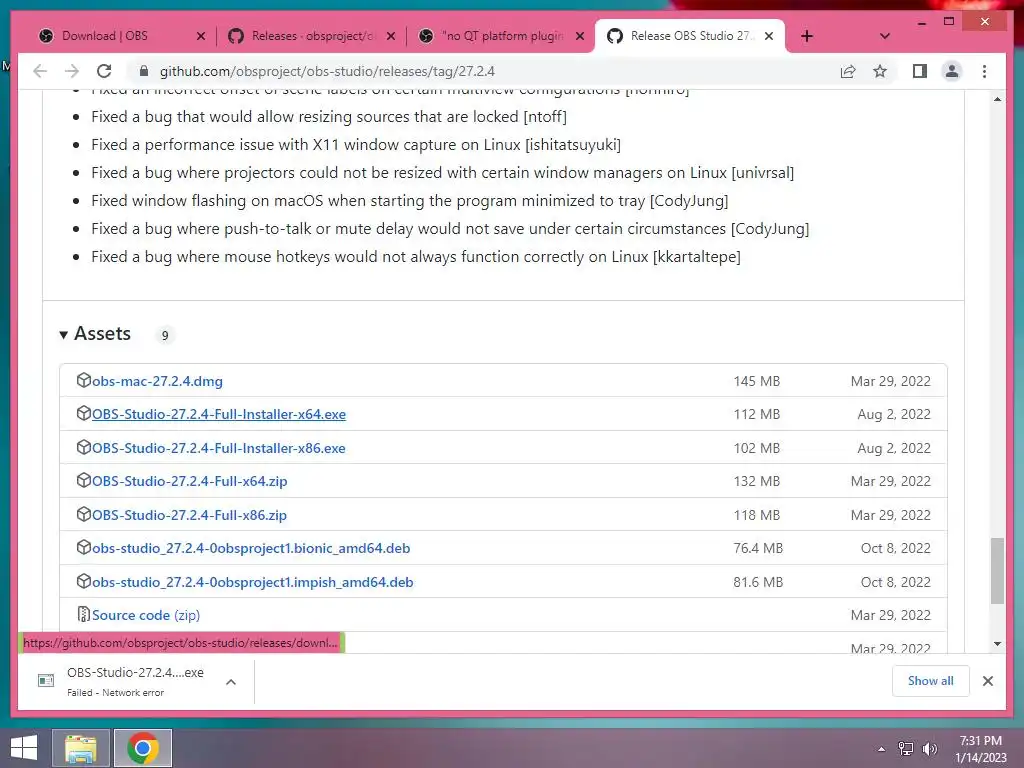Click package icon beside bionic_amd64.deb
Viewport: 1024px width, 768px height.
click(x=84, y=547)
